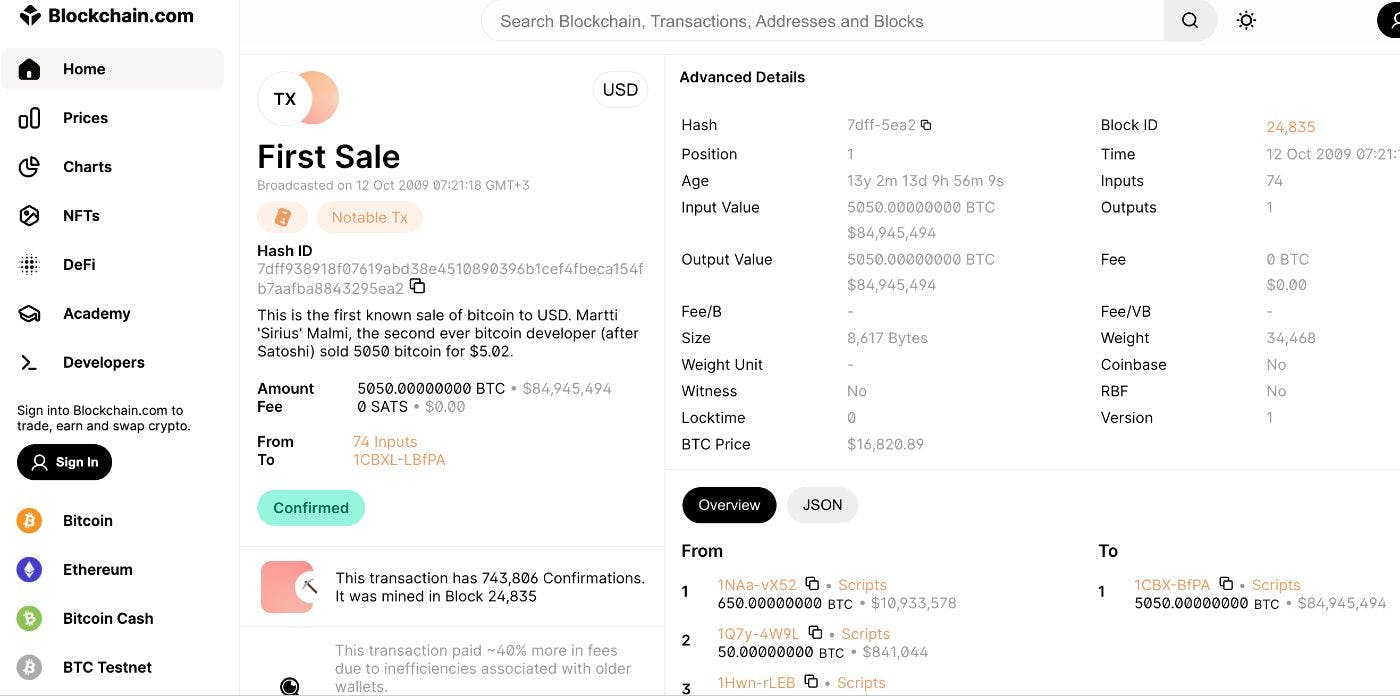Viewport: 1400px width, 696px height.
Task: Click the DeFi dotted-circle icon
Action: (x=29, y=265)
